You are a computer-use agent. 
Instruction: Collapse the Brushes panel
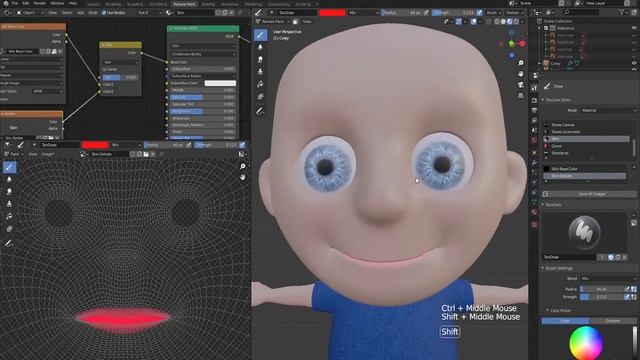click(543, 204)
